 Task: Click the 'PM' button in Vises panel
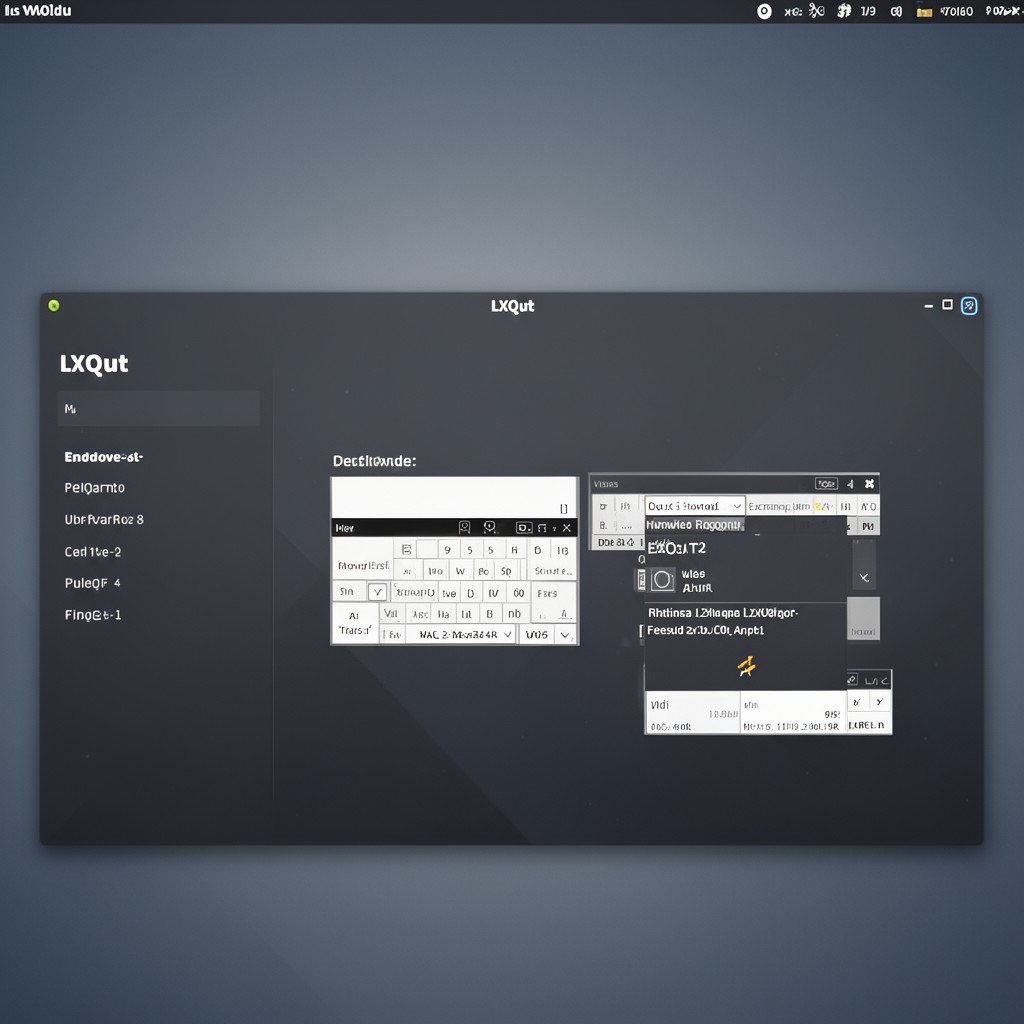tap(868, 526)
